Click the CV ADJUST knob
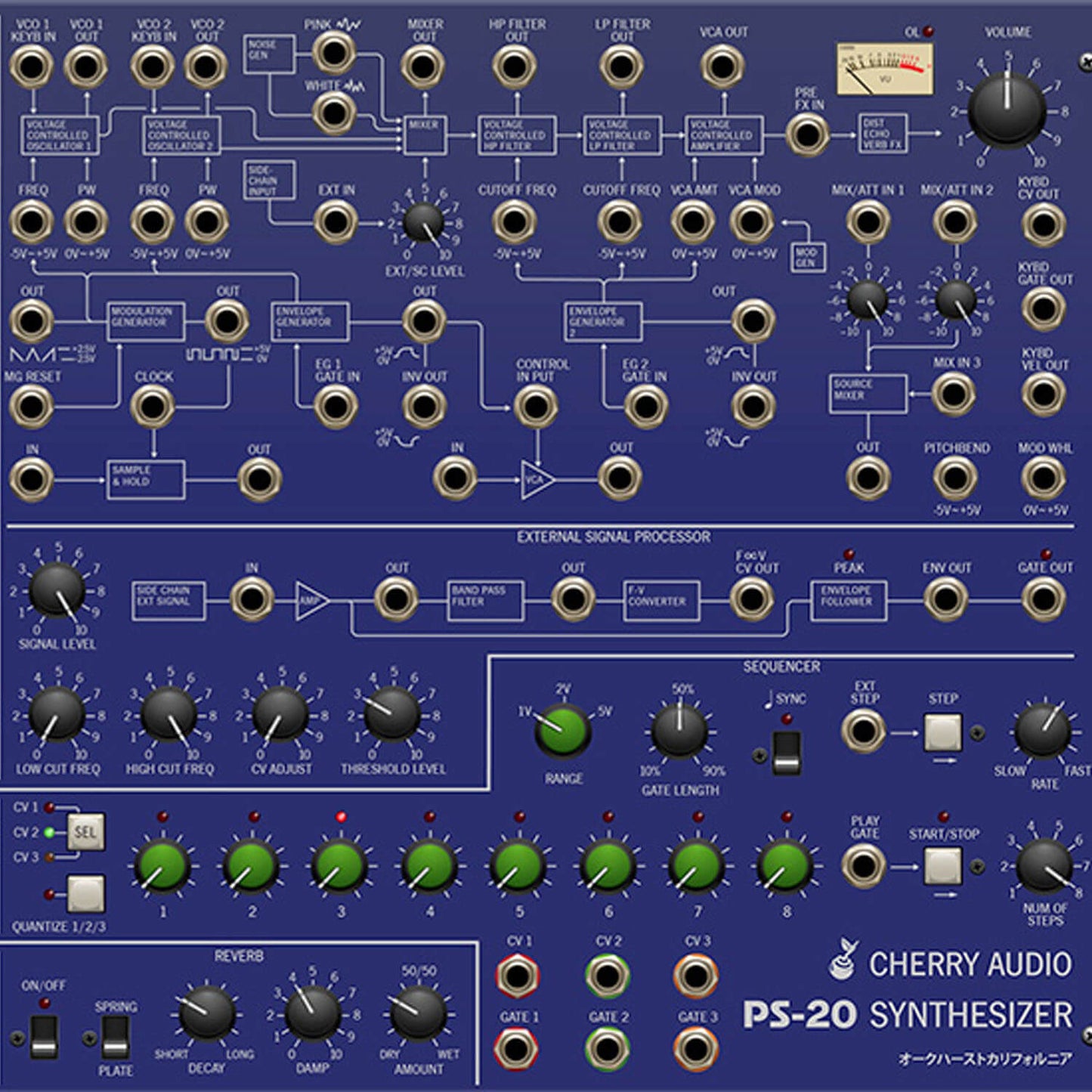 [280, 716]
